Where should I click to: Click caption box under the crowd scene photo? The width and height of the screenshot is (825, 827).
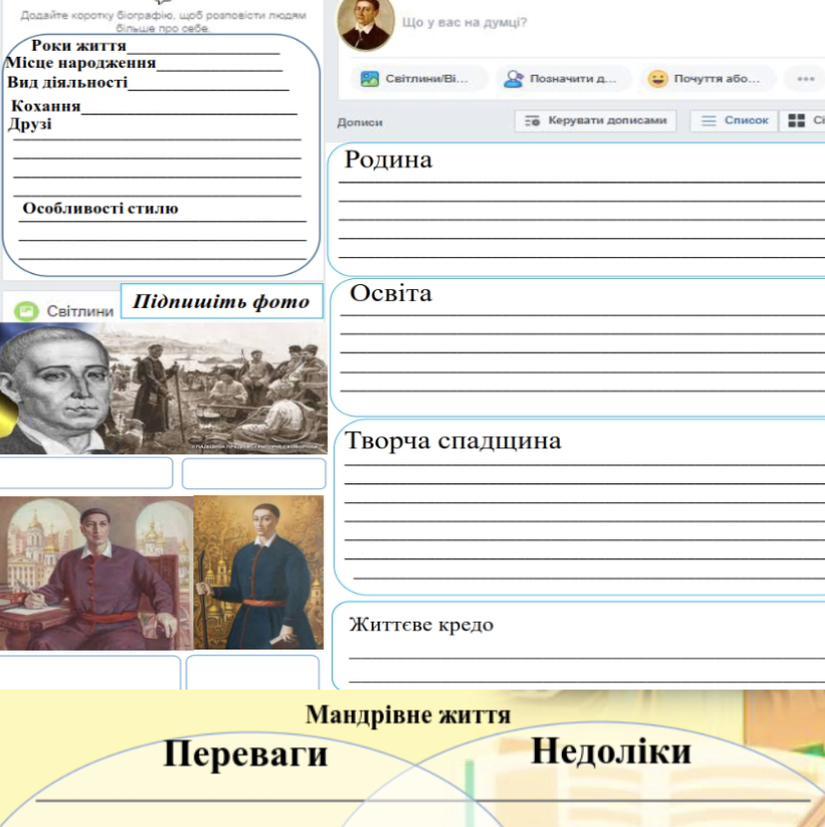coord(254,473)
